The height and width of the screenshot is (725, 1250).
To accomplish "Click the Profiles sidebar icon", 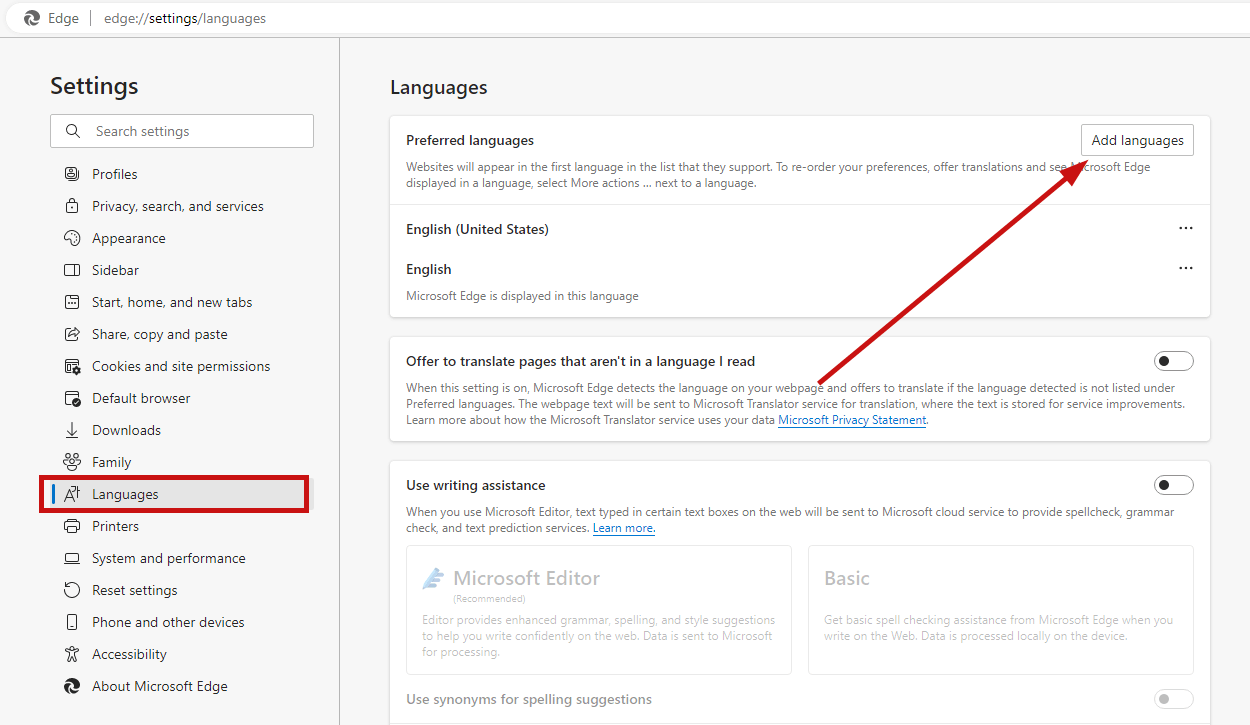I will click(72, 174).
